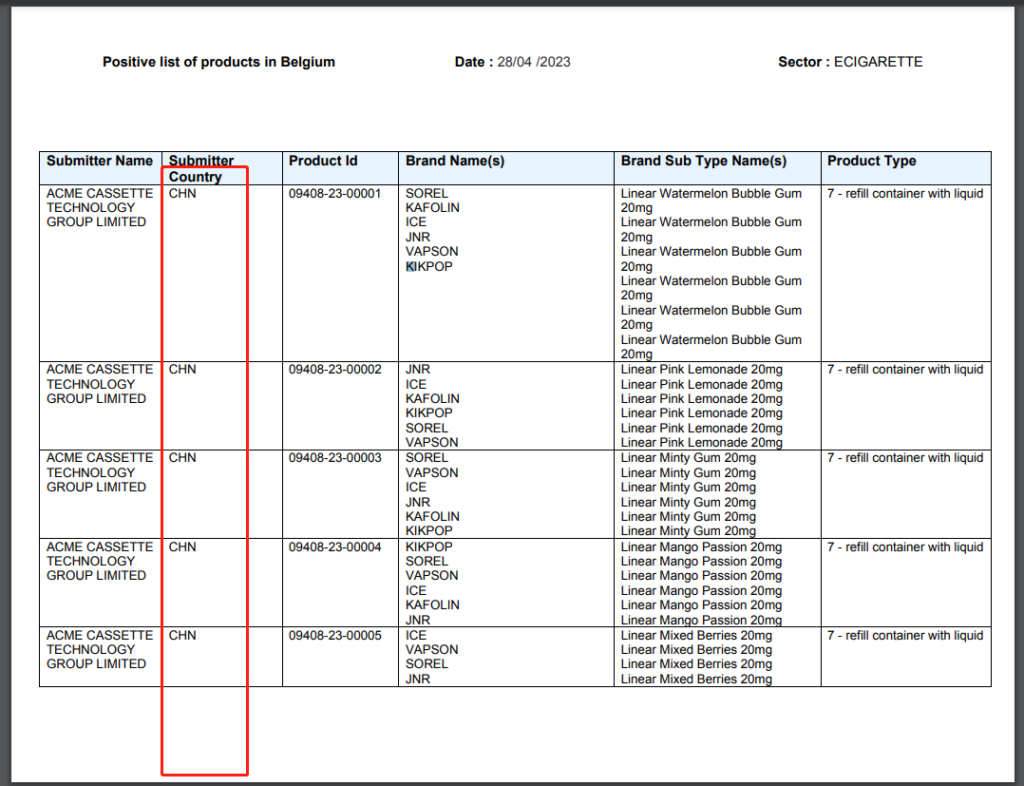Viewport: 1024px width, 786px height.
Task: Click VAPSON brand in the 09408-23-00005 row
Action: point(432,650)
